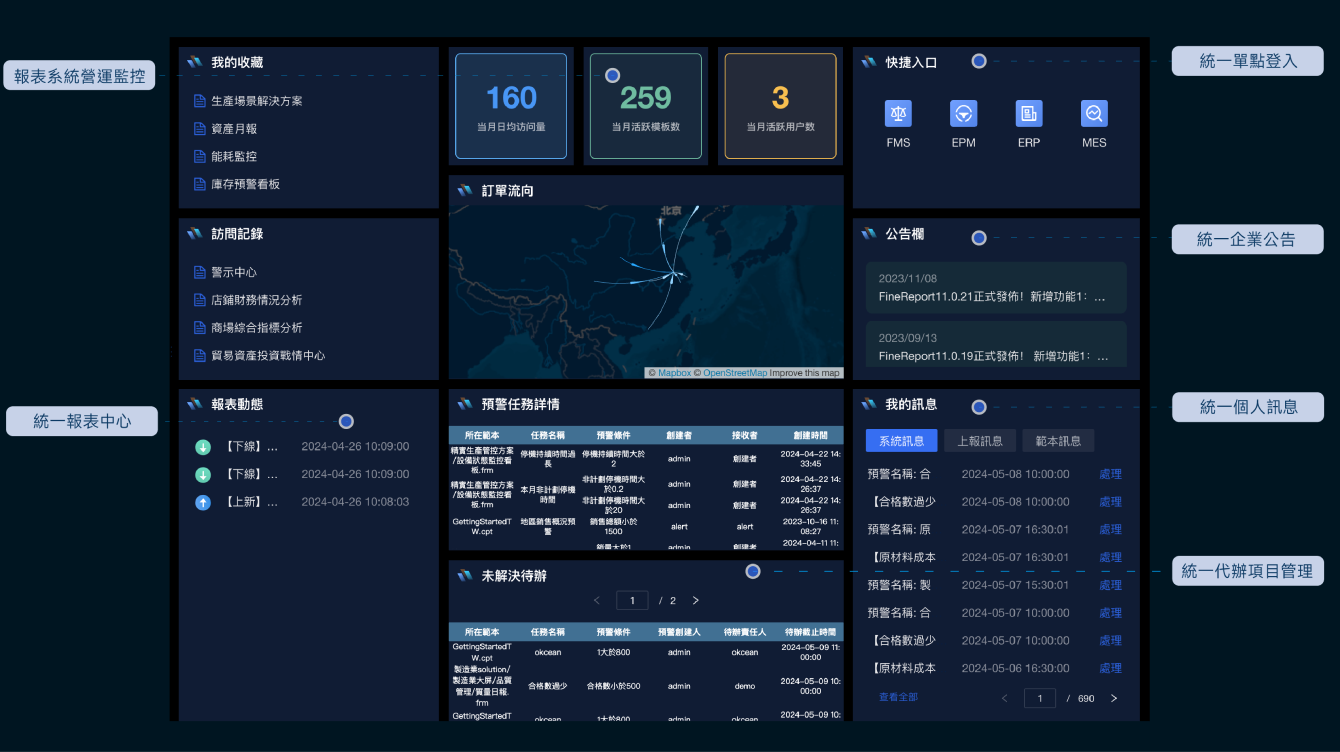1340x752 pixels.
Task: Switch to the 範本訊息 tab
Action: (1058, 441)
